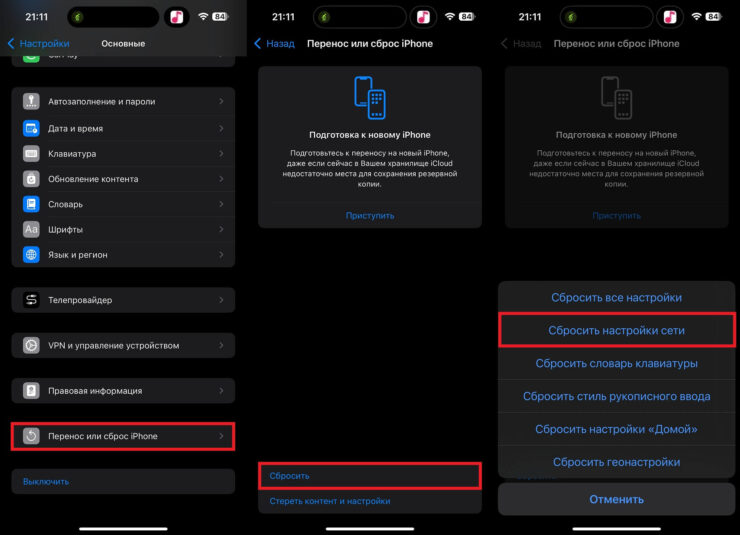Tap the Стереть контент и настройки link
The image size is (740, 535).
(330, 501)
